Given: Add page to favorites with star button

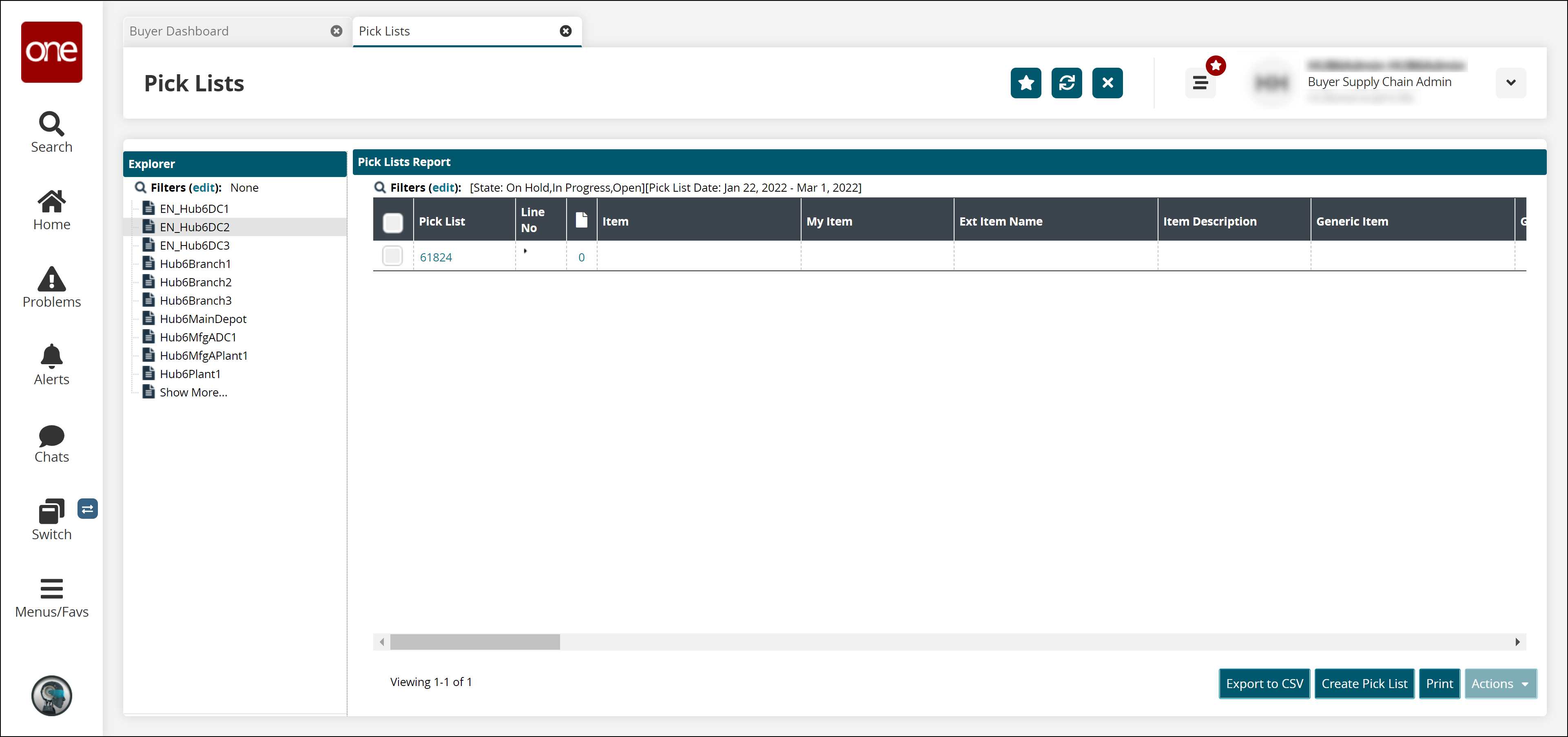Looking at the screenshot, I should coord(1025,83).
